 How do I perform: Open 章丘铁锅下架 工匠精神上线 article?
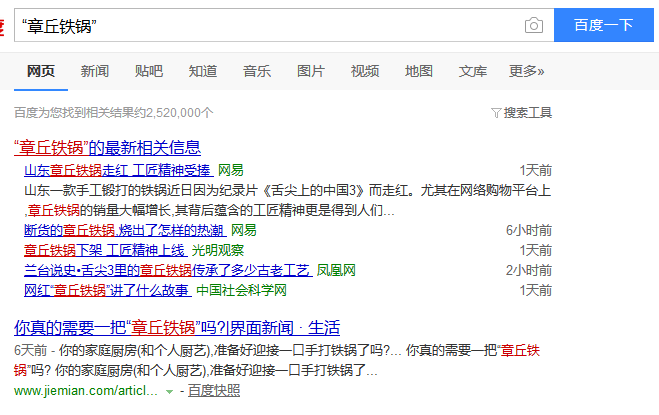(x=105, y=251)
